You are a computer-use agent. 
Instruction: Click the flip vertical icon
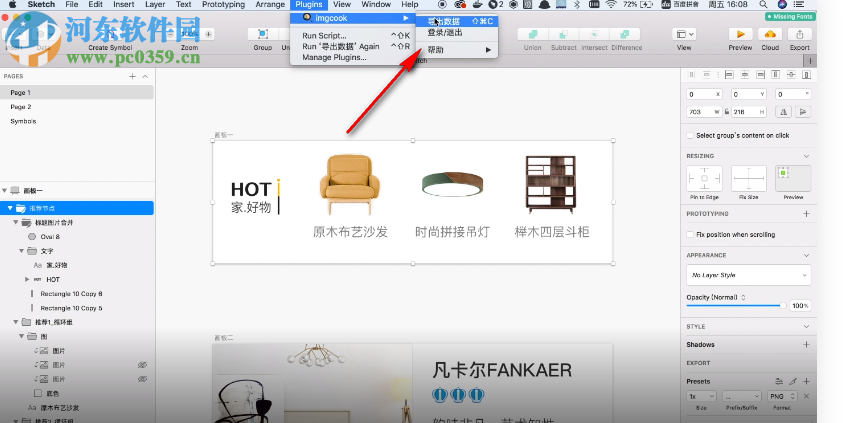point(803,112)
